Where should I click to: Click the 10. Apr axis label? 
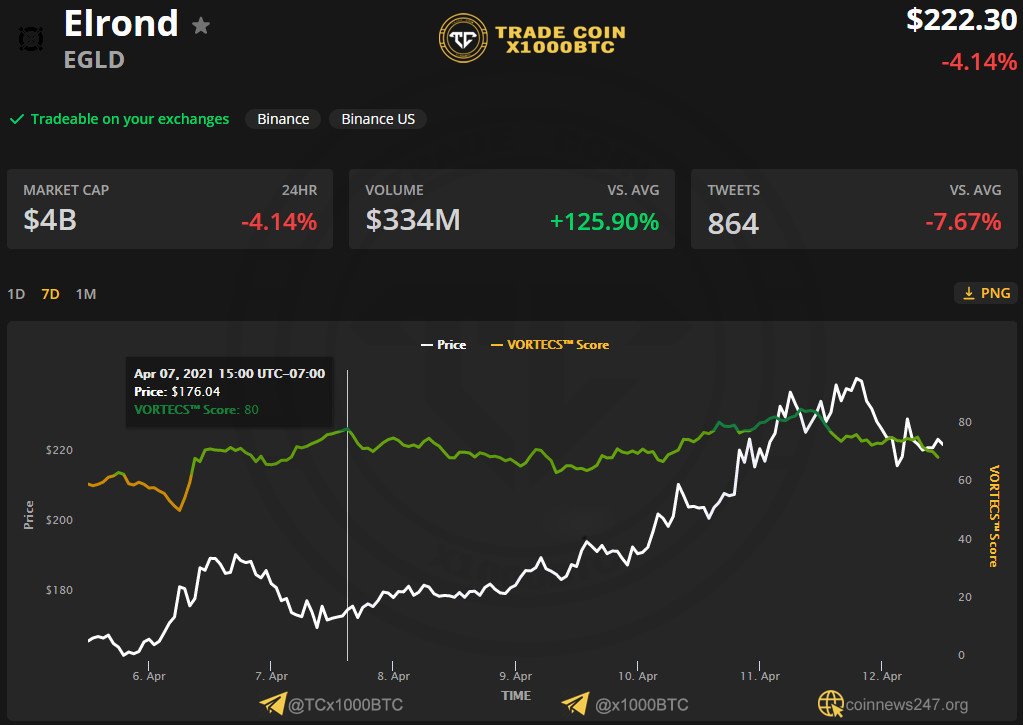[x=637, y=676]
